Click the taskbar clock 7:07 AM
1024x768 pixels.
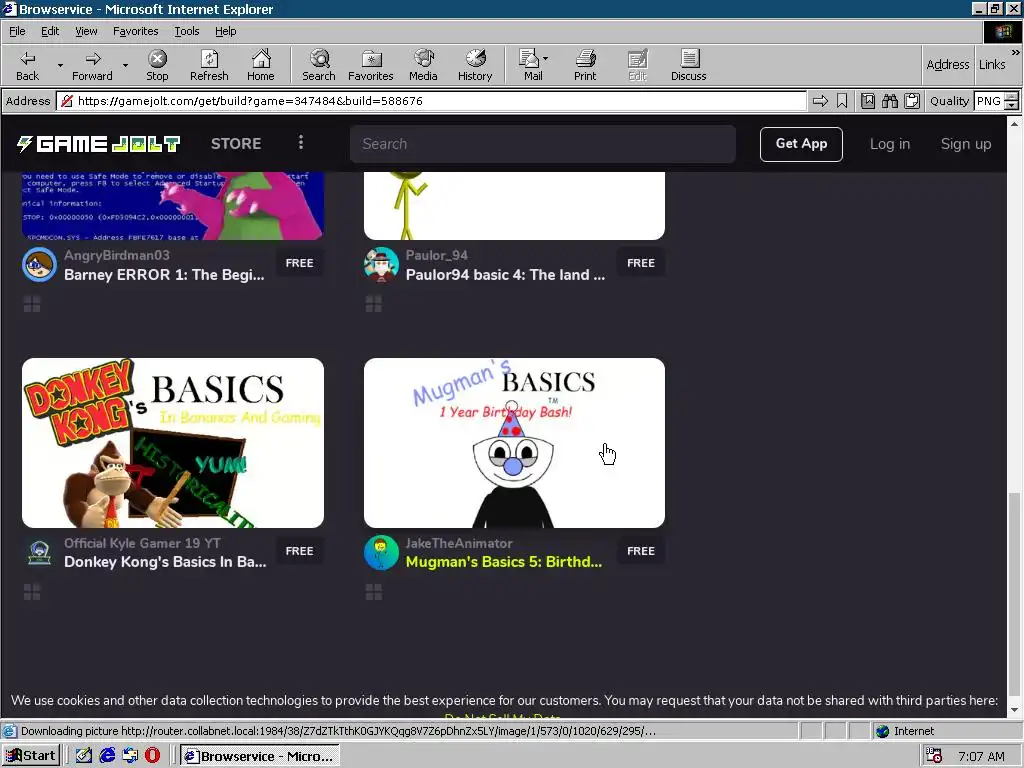pyautogui.click(x=981, y=756)
